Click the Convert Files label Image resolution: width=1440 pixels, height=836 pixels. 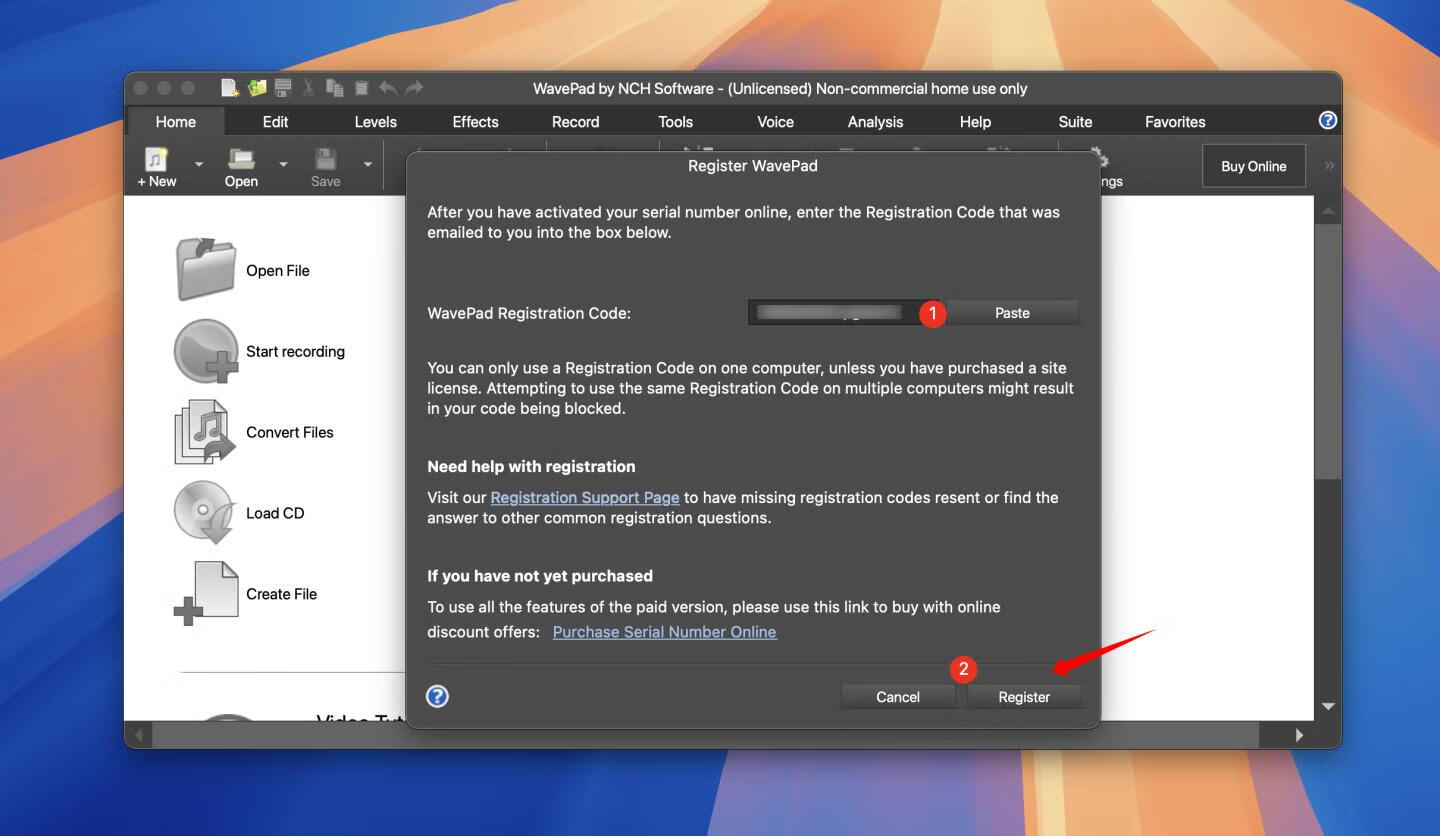(x=290, y=432)
